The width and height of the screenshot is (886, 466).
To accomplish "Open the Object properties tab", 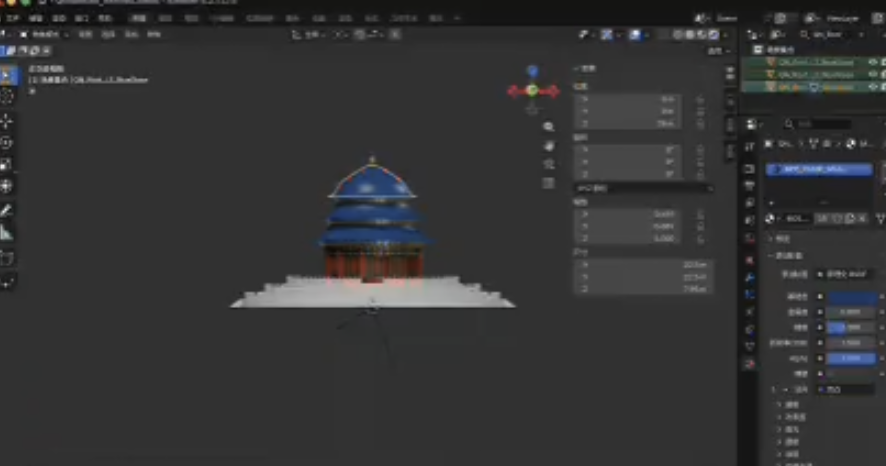I will point(749,260).
